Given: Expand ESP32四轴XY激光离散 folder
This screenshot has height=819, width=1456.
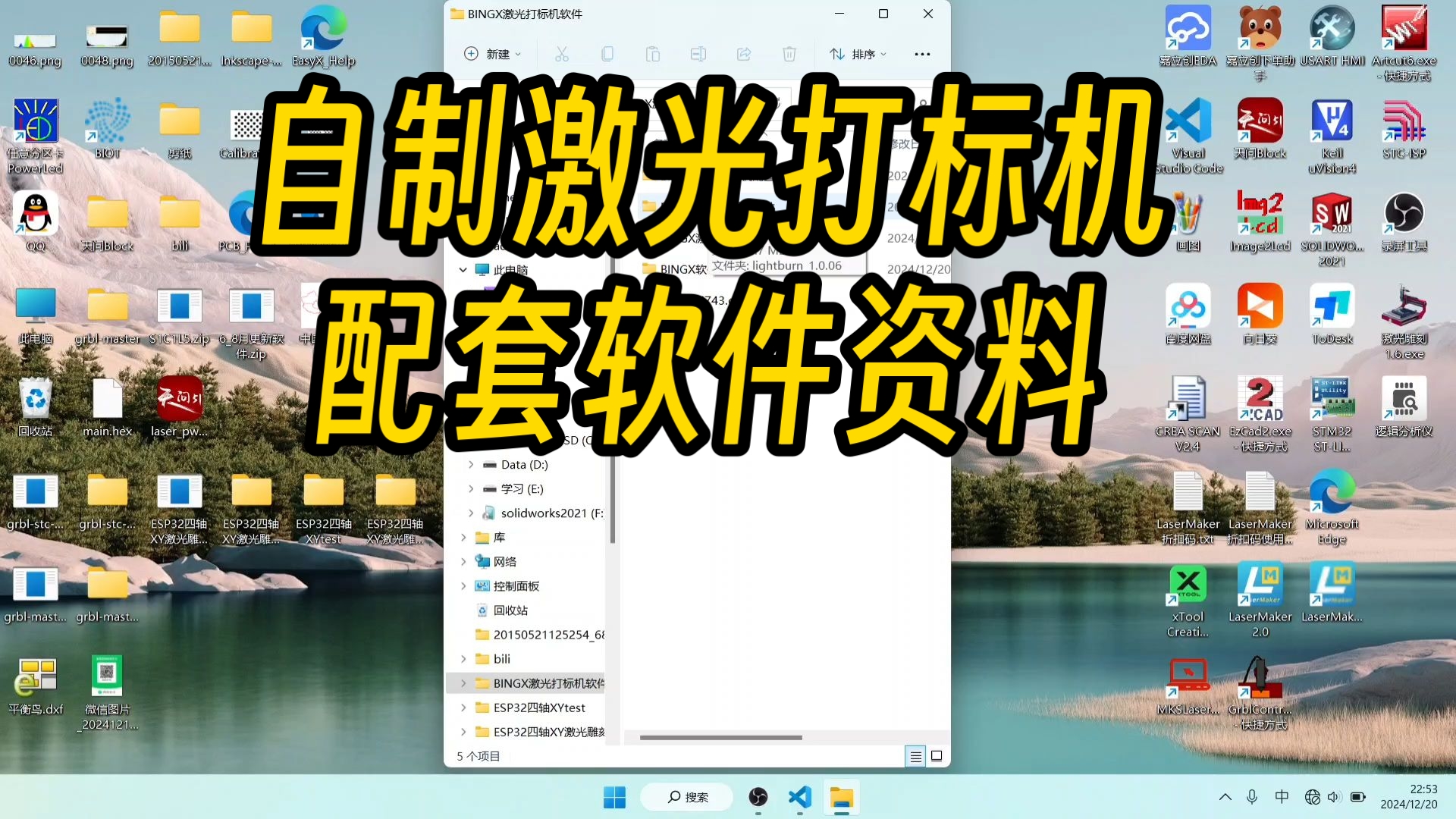Looking at the screenshot, I should point(466,731).
